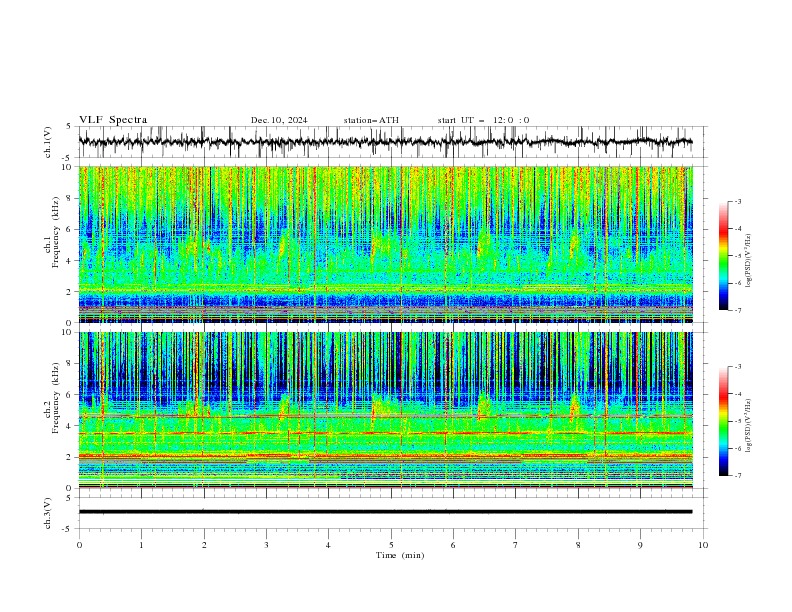
Task: Click the 'ch.1(V)' waveform axis label
Action: pyautogui.click(x=48, y=142)
